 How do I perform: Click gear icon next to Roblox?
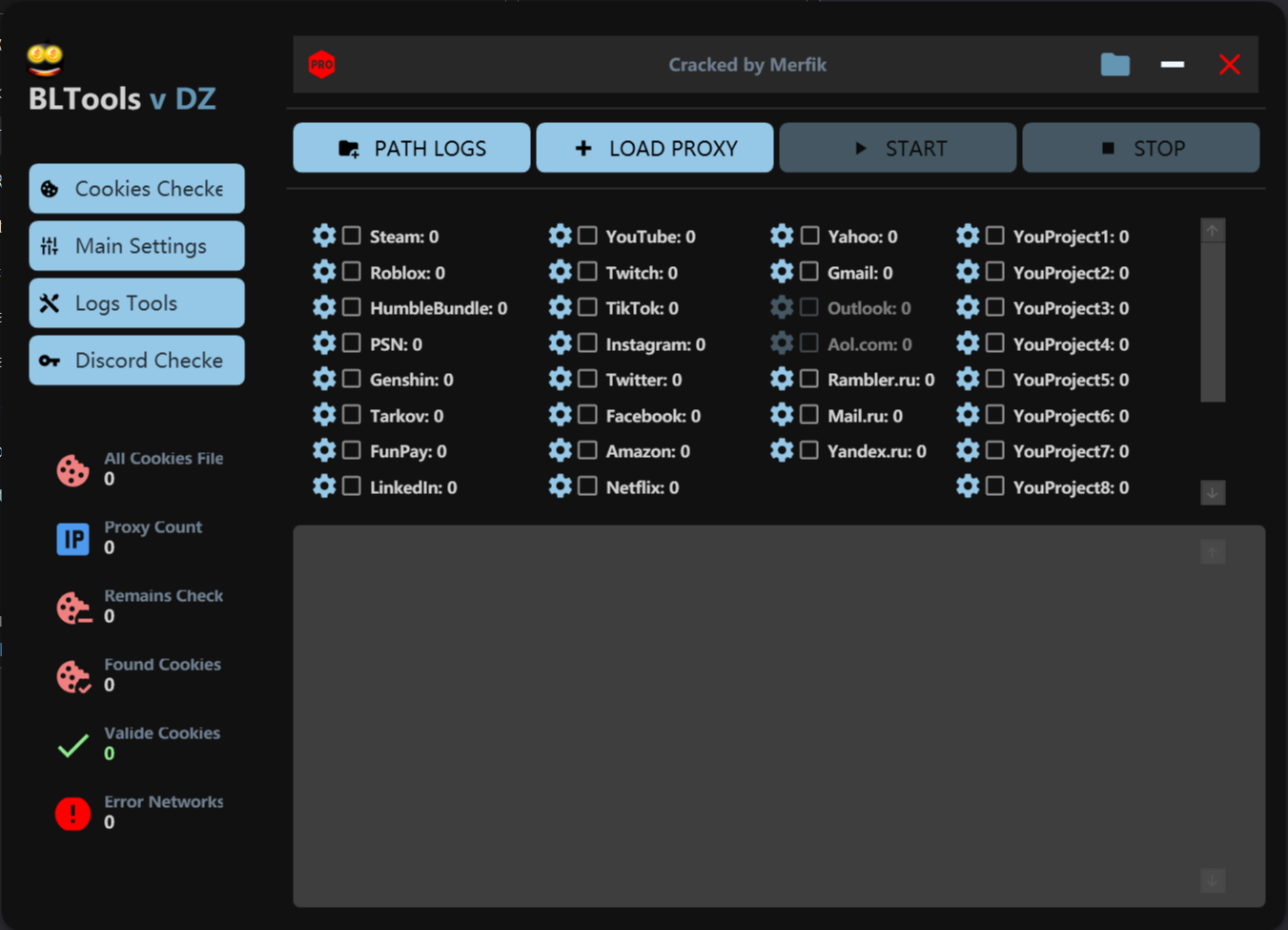(324, 272)
